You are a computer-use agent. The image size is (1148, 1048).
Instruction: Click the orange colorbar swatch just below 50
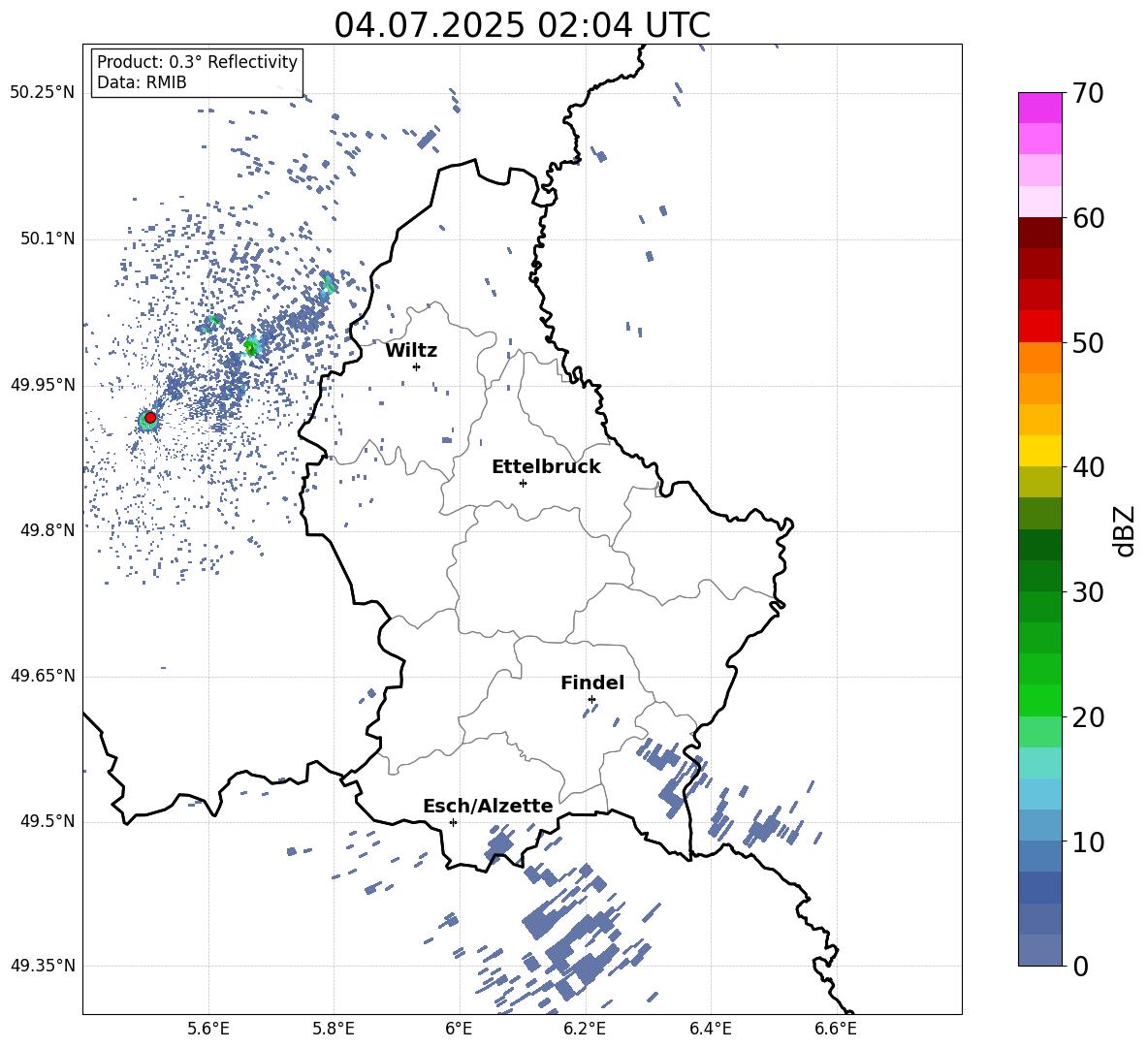[x=1039, y=358]
